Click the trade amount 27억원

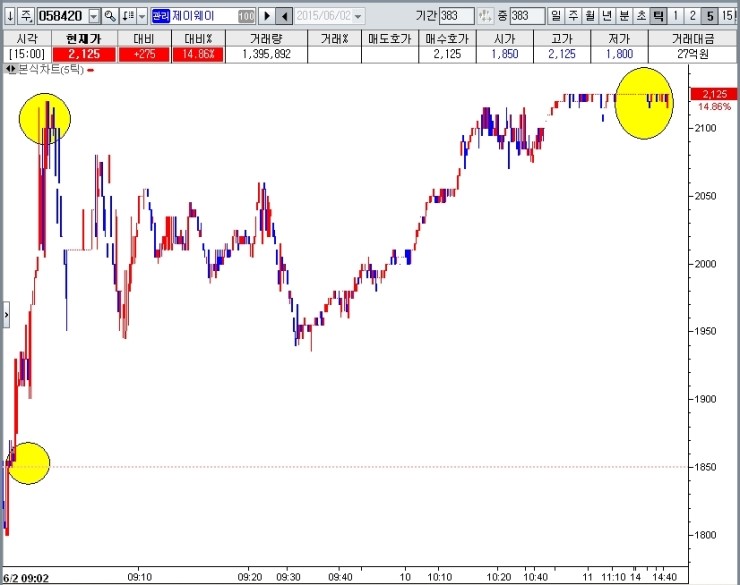[x=692, y=54]
